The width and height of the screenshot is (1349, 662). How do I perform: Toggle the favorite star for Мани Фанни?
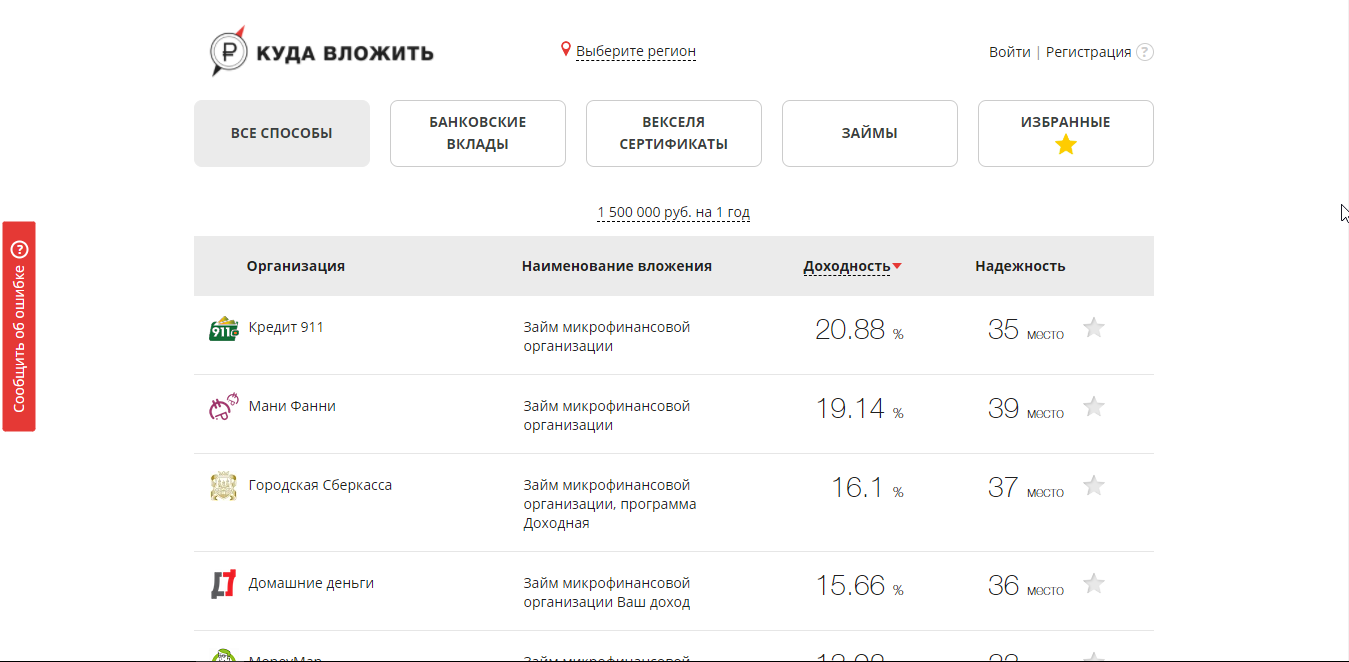[x=1094, y=406]
